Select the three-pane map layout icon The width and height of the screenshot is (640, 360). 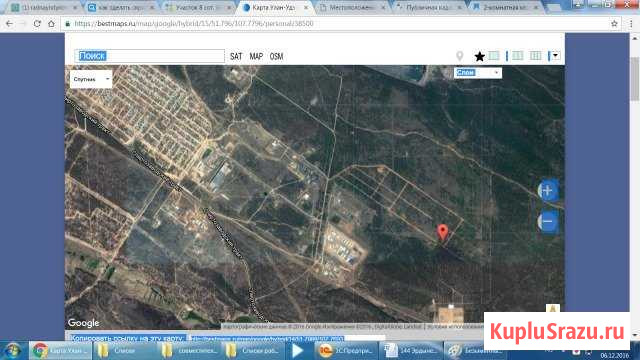pyautogui.click(x=536, y=56)
